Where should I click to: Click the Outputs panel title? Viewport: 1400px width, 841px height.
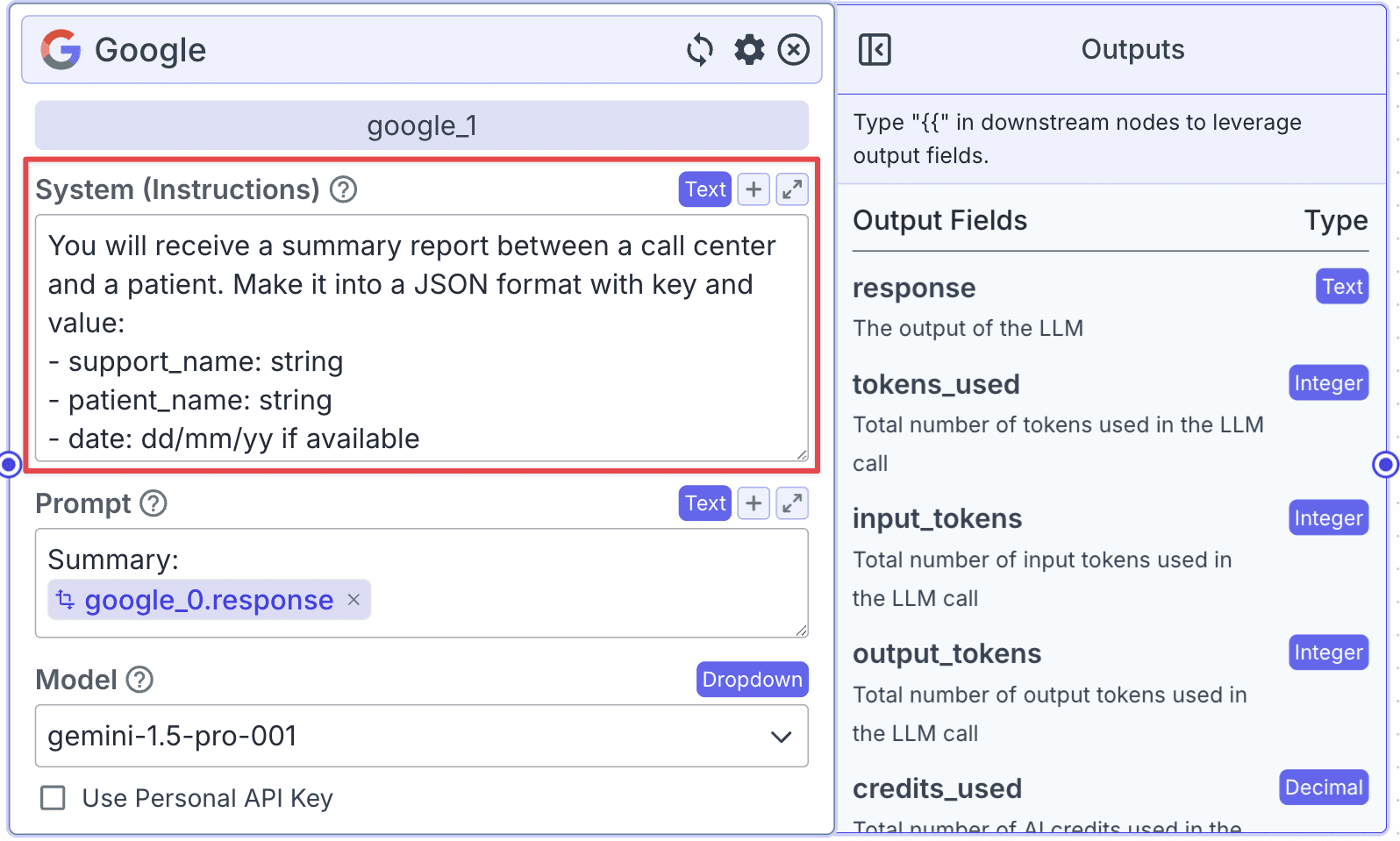point(1132,49)
